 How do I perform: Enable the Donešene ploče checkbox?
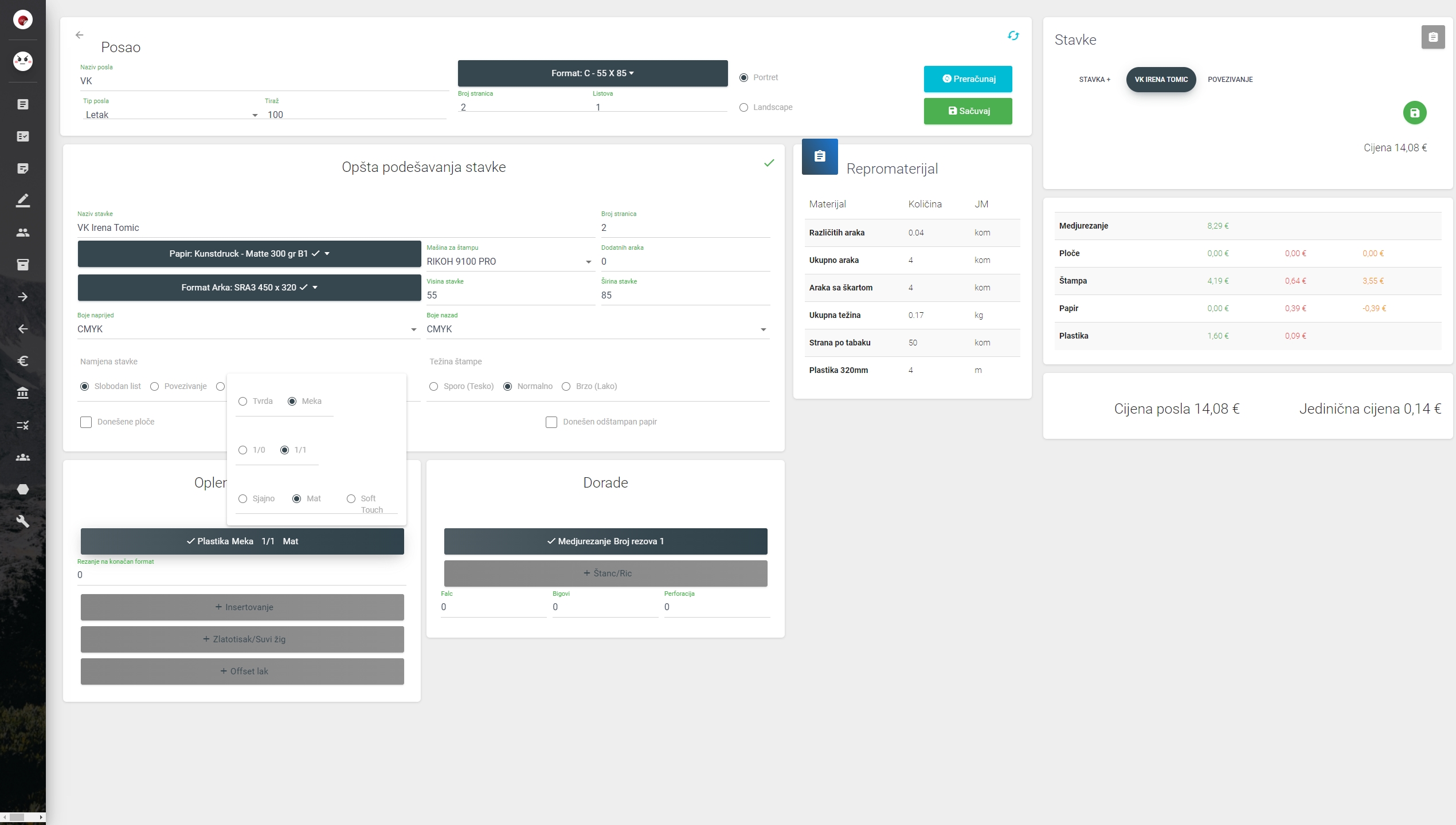click(86, 422)
